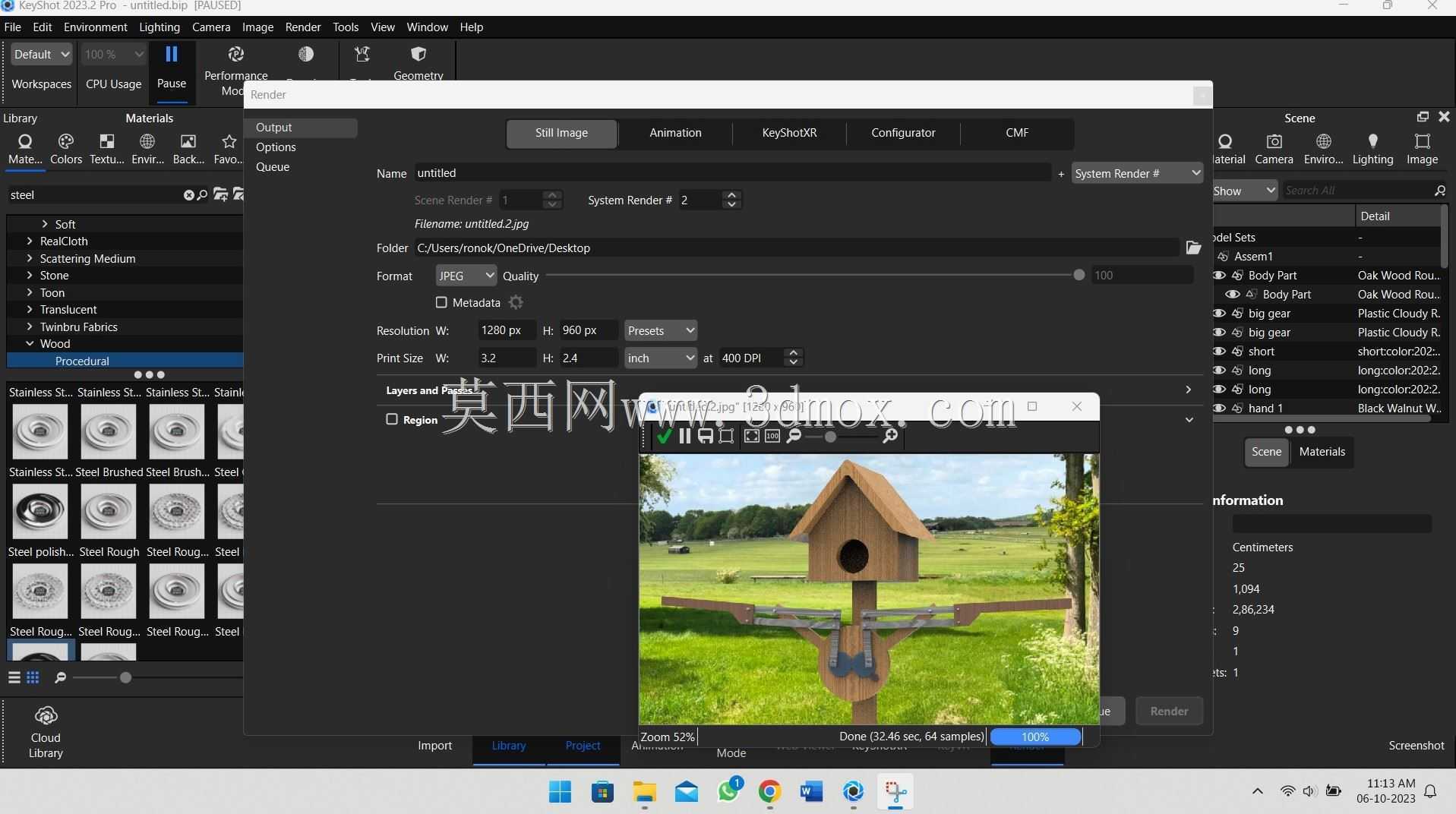Browse for output folder icon

1193,248
